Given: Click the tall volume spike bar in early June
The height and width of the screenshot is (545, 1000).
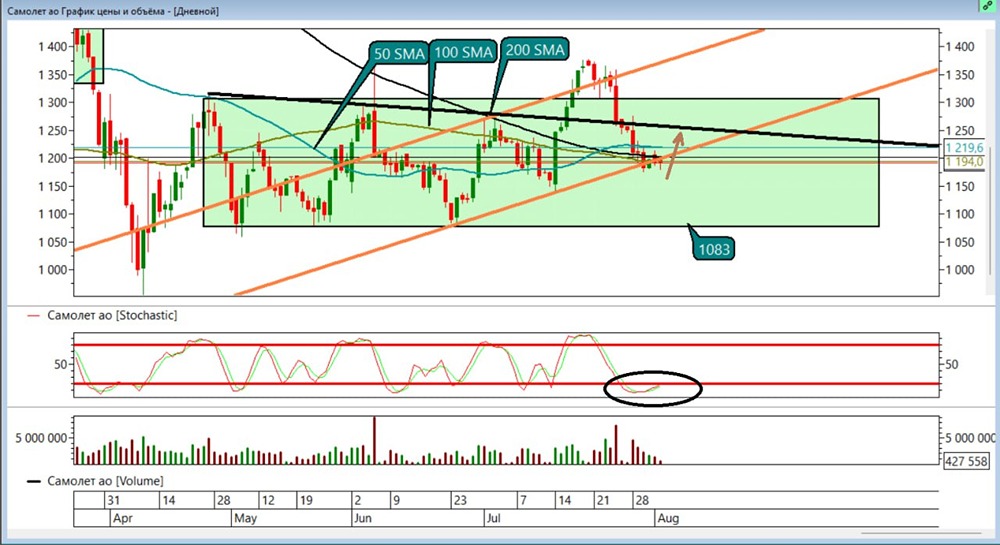Looking at the screenshot, I should (x=374, y=440).
